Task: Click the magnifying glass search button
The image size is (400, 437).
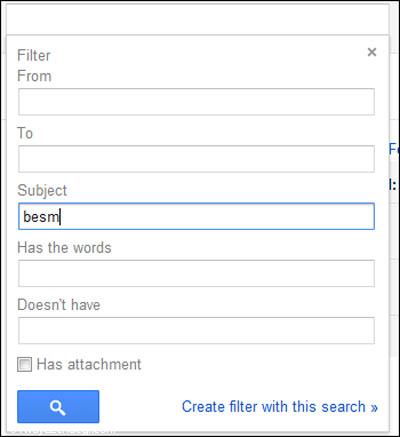Action: (58, 406)
